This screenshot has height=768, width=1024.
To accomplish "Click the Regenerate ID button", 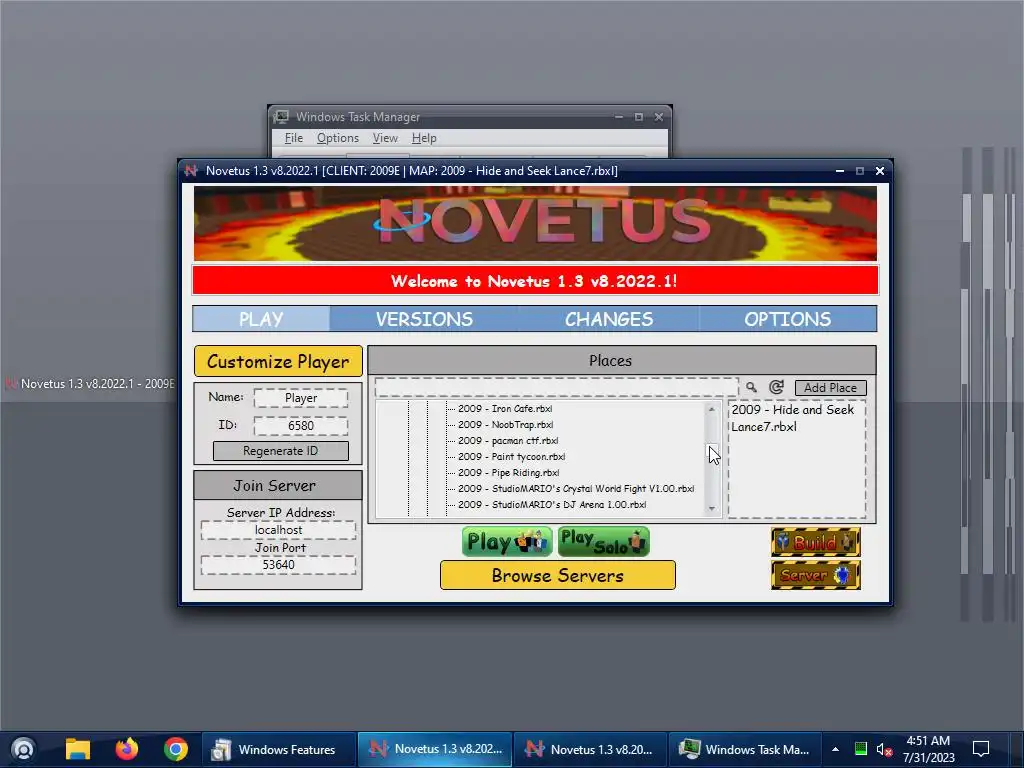I will (280, 451).
